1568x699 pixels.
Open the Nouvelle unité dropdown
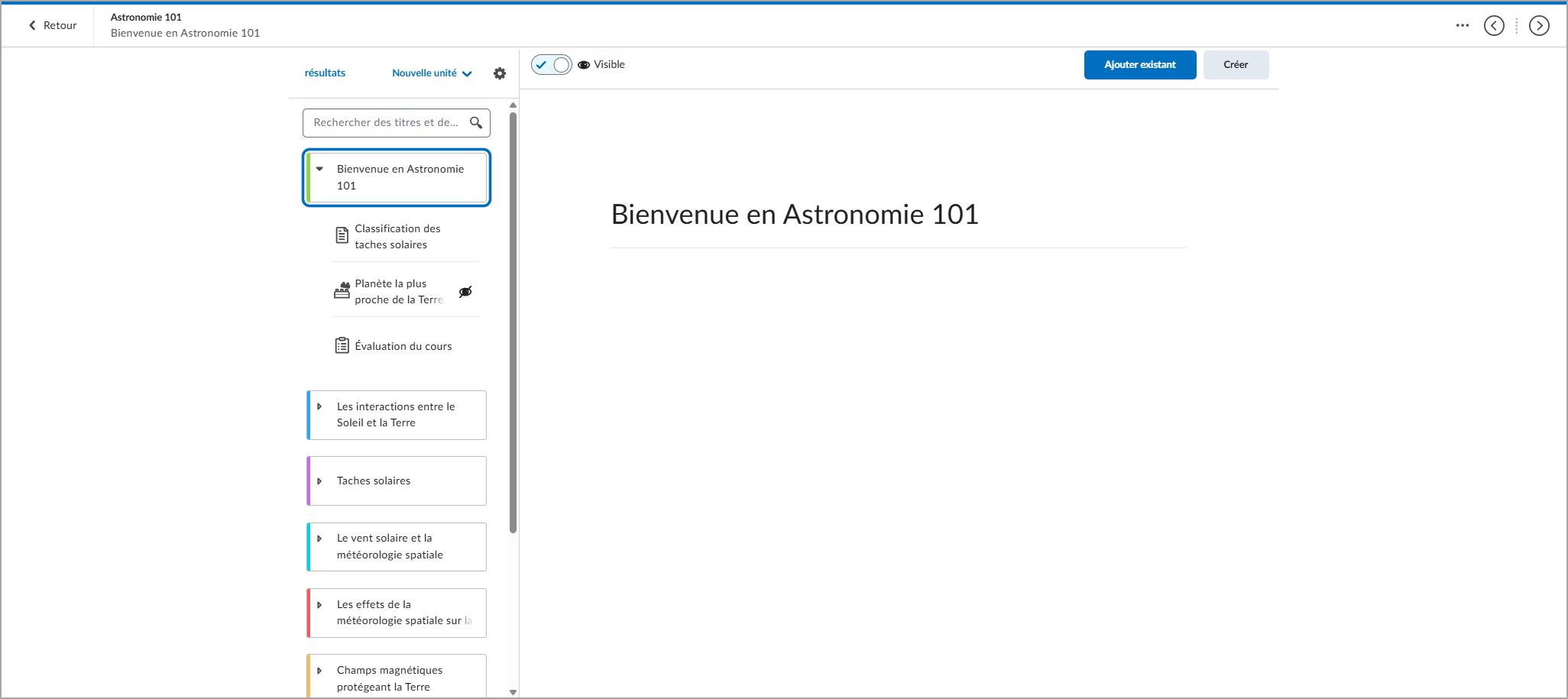[x=432, y=73]
